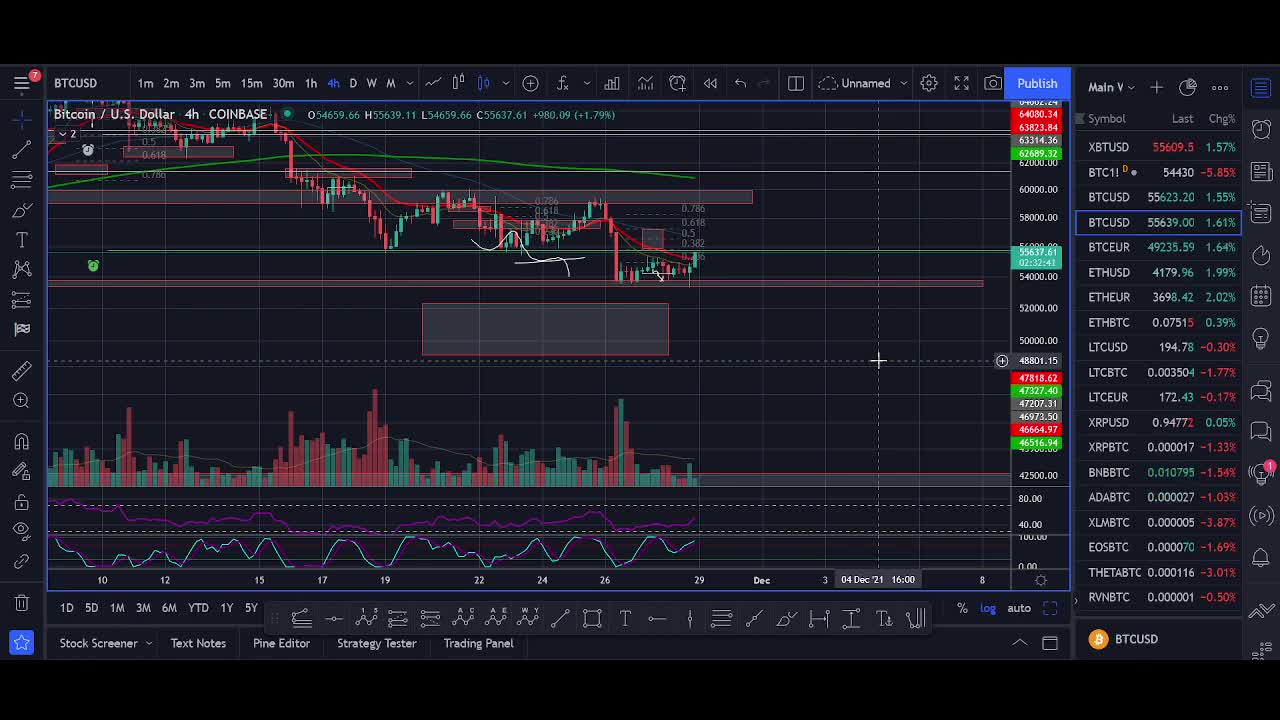The image size is (1280, 720).
Task: Open Text Notes tab
Action: (x=198, y=643)
